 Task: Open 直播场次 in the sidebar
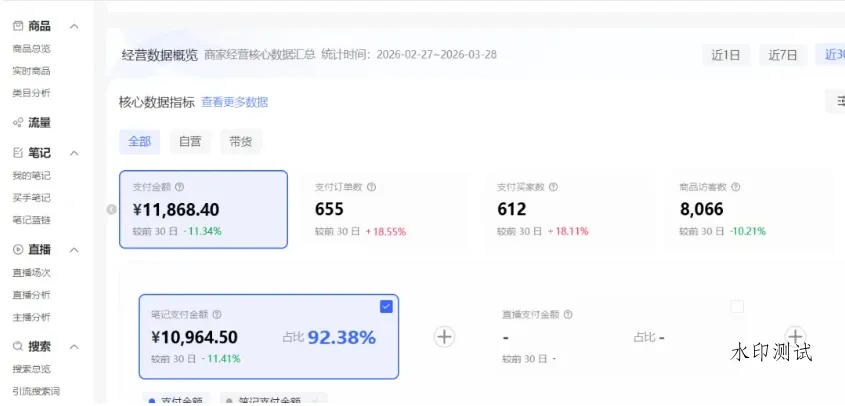click(x=31, y=273)
